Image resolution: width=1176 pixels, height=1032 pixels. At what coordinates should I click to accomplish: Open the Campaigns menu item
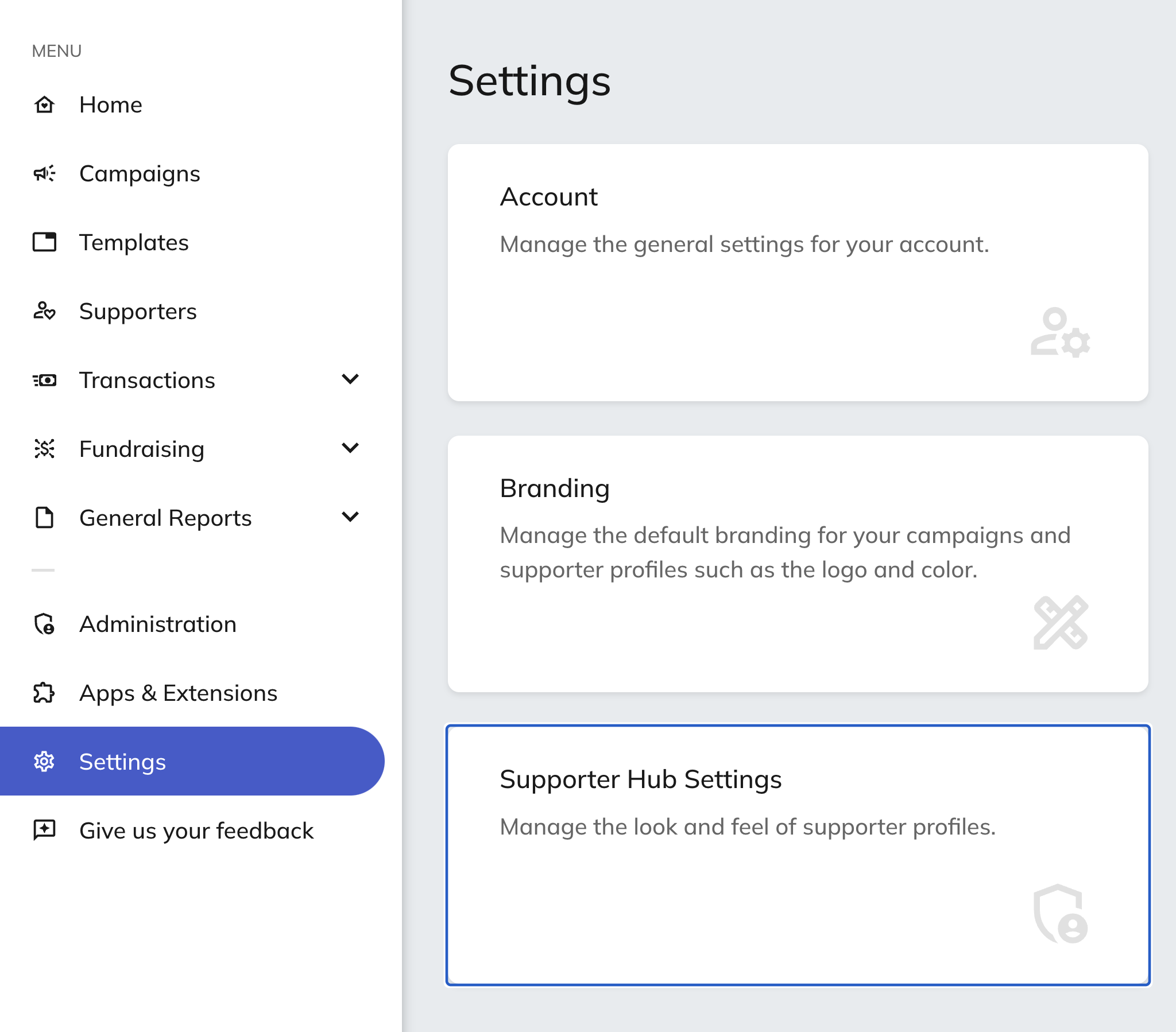(140, 174)
